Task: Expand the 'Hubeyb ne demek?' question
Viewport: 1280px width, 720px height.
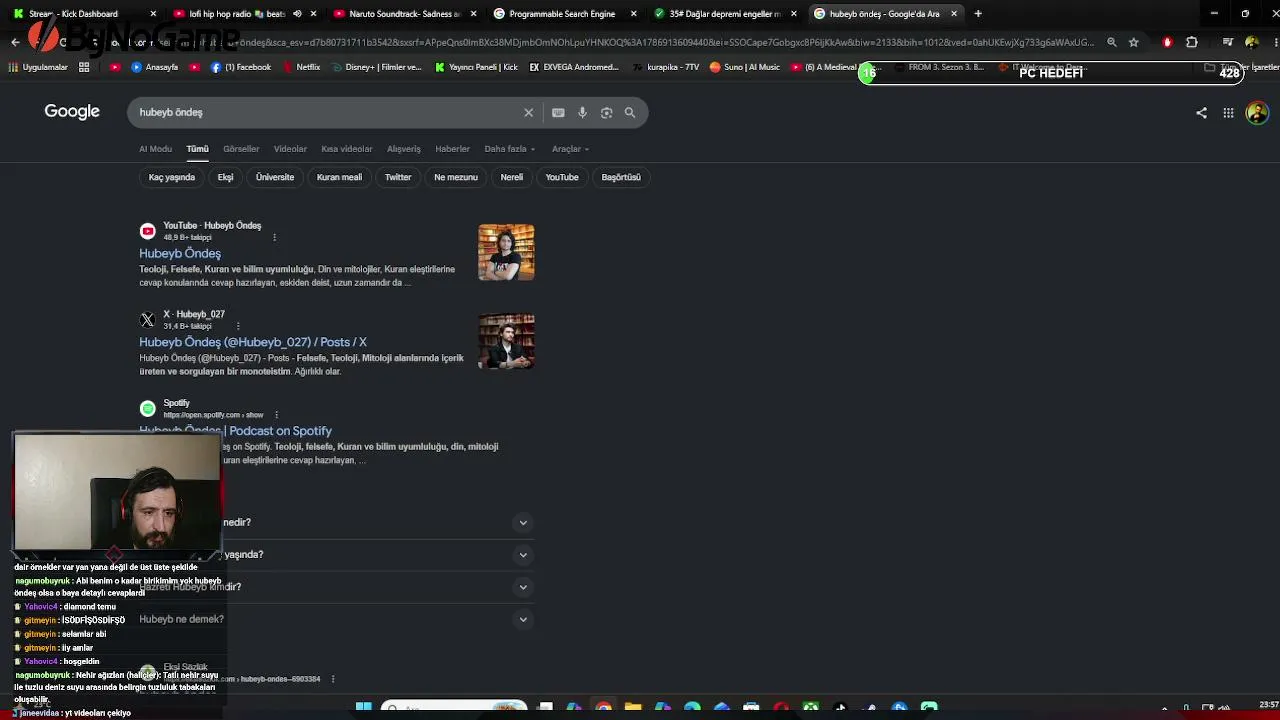Action: 335,619
